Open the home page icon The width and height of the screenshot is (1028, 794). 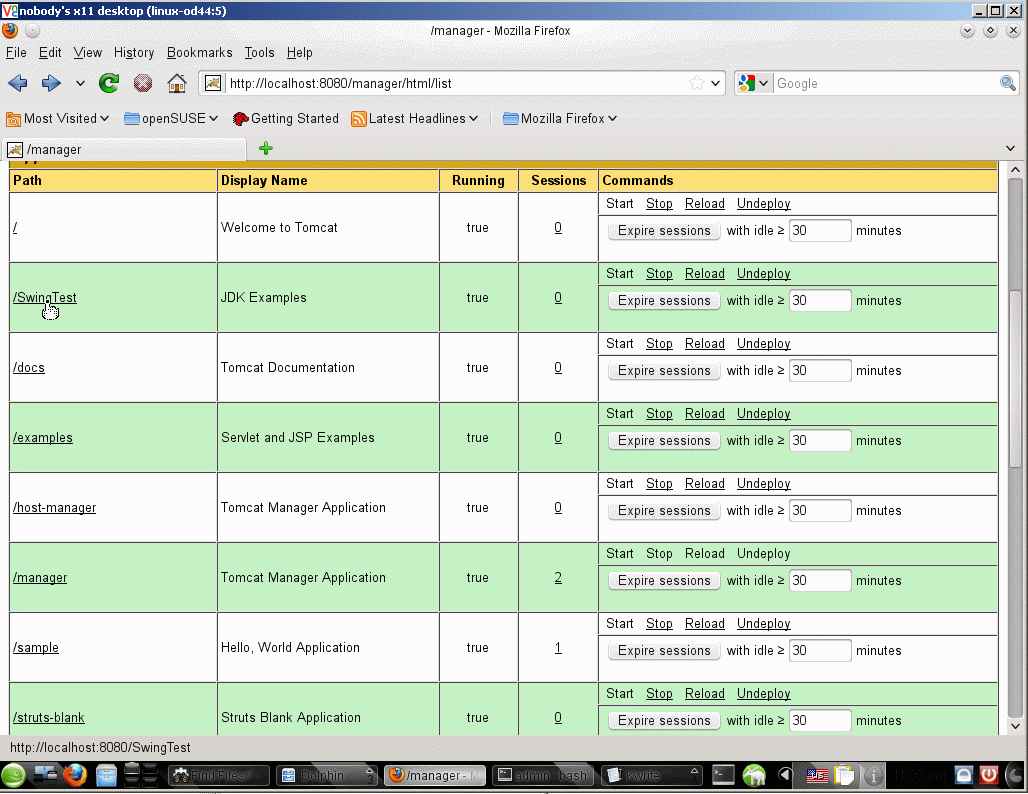click(x=177, y=83)
